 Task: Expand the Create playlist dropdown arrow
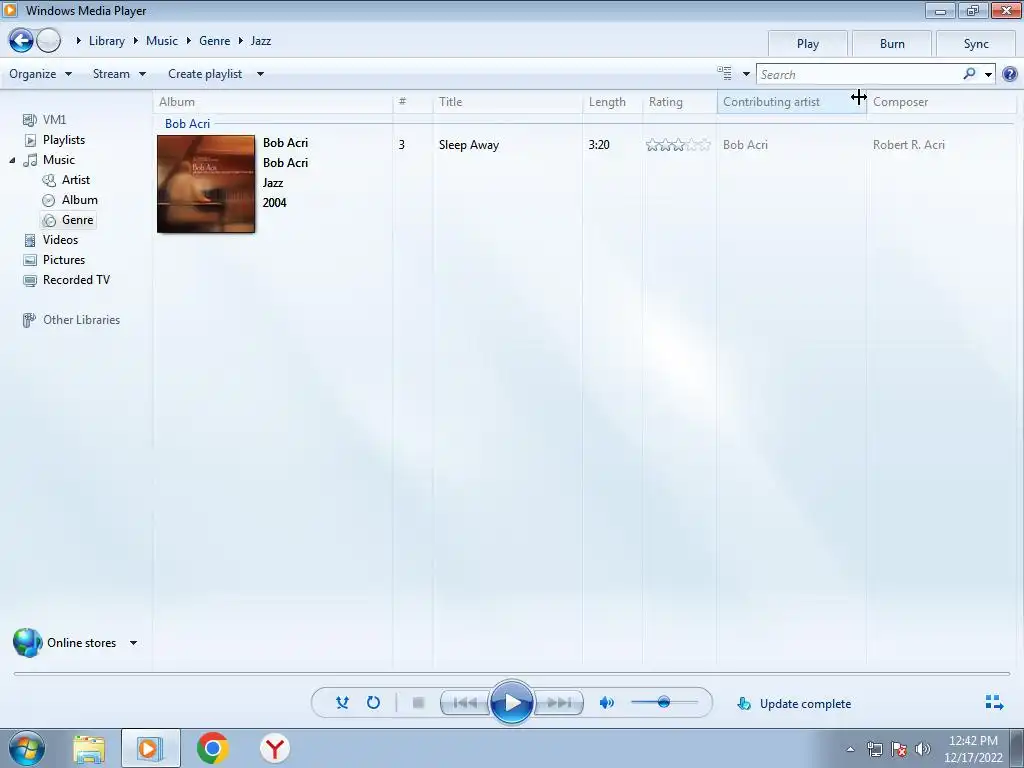[260, 74]
